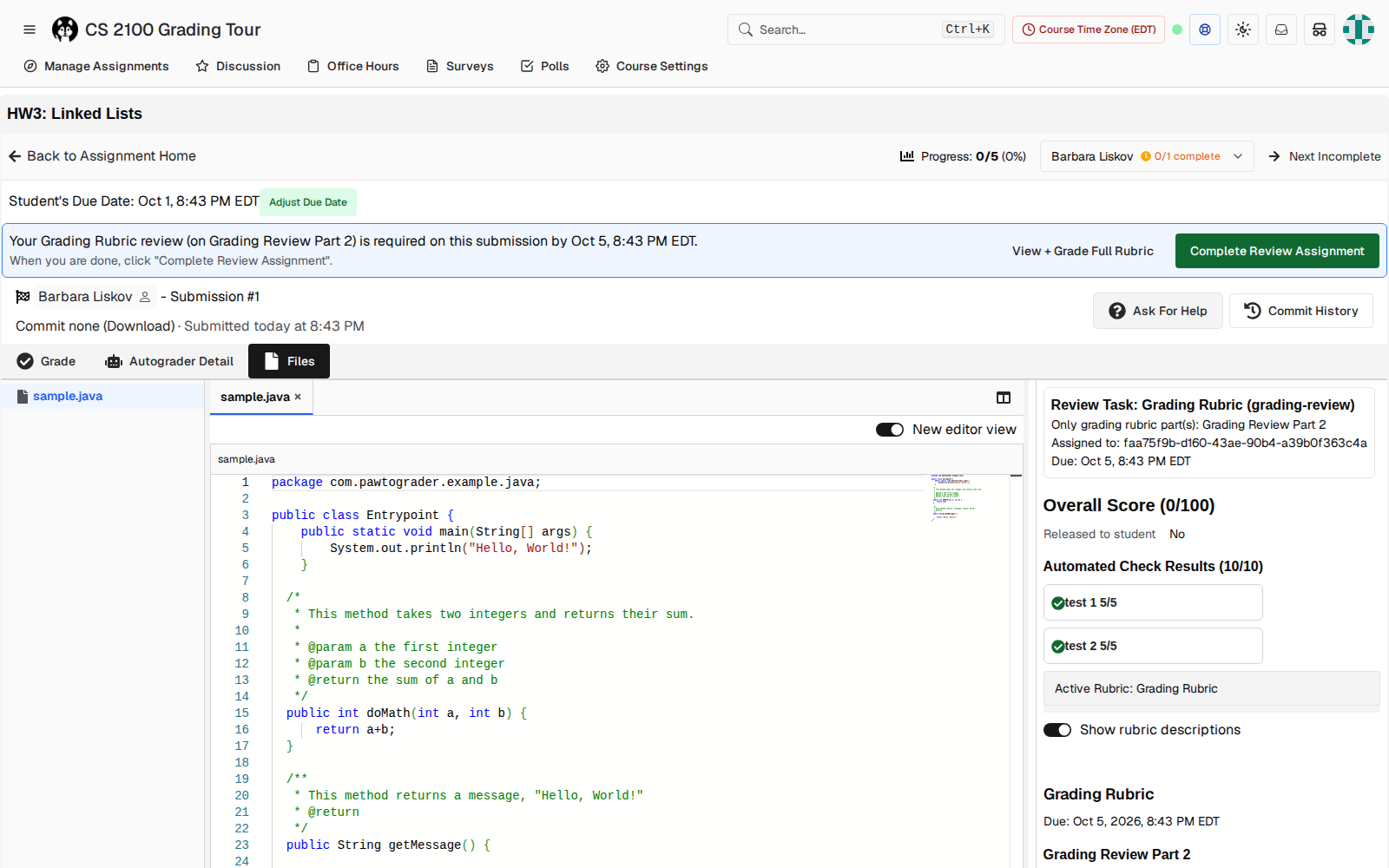Open Course Time Zone (EDT) selector
The width and height of the screenshot is (1389, 868).
tap(1089, 30)
